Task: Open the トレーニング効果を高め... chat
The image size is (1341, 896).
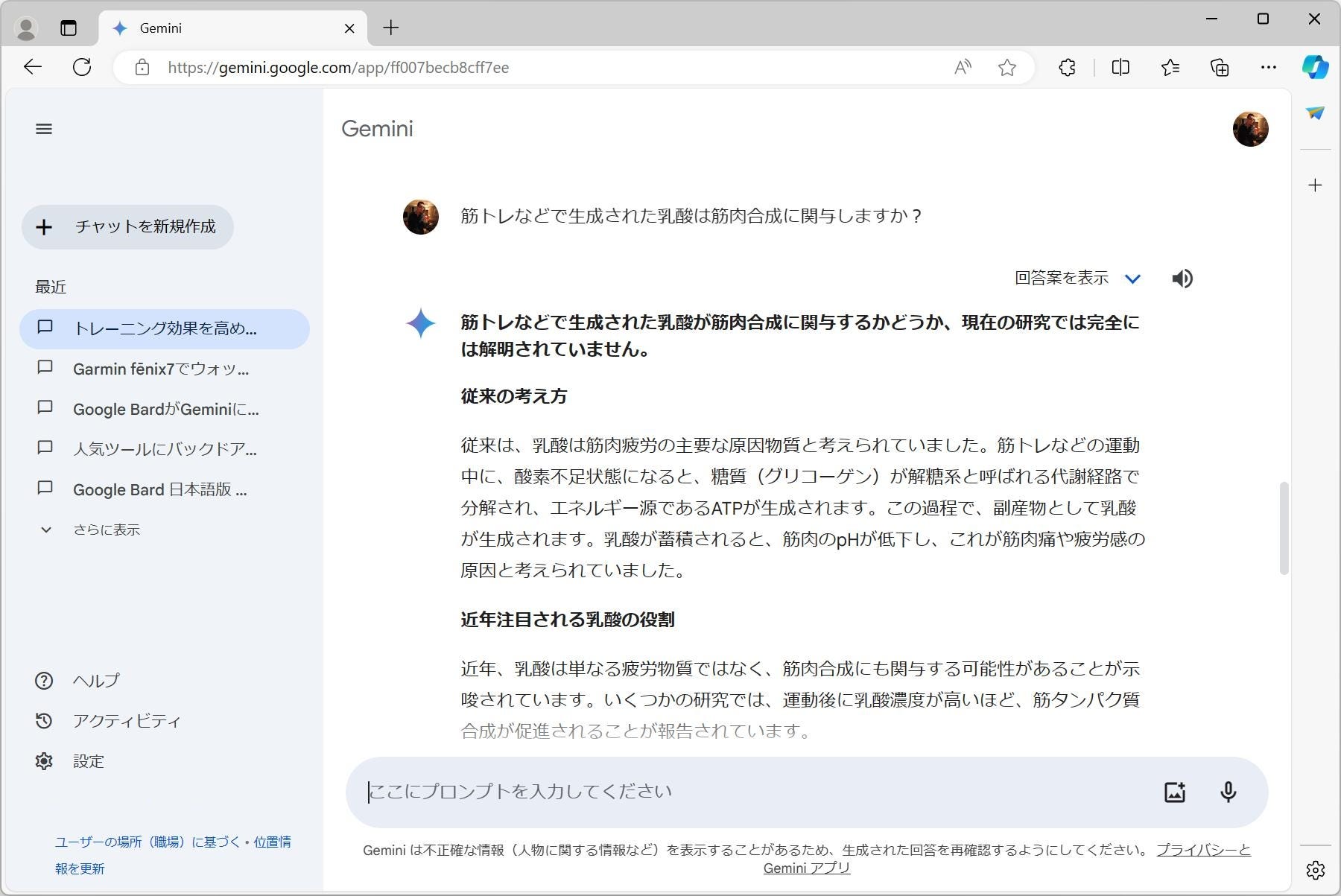Action: (x=165, y=329)
